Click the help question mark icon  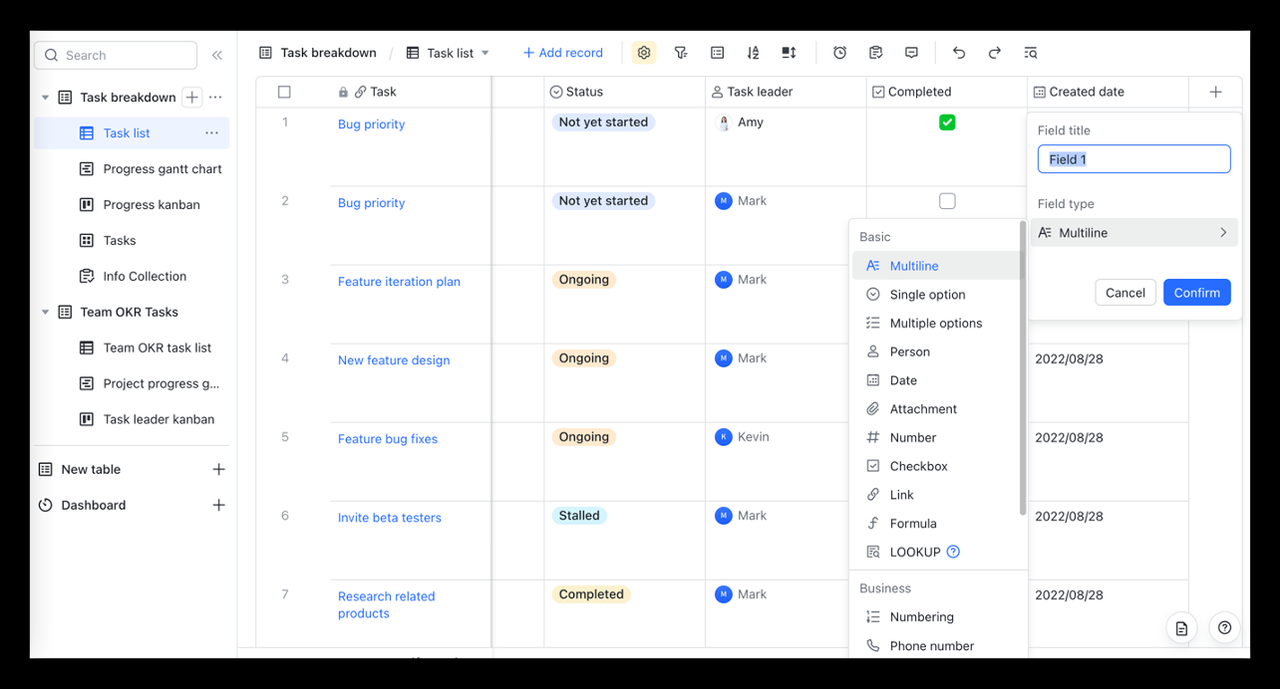pos(1224,628)
